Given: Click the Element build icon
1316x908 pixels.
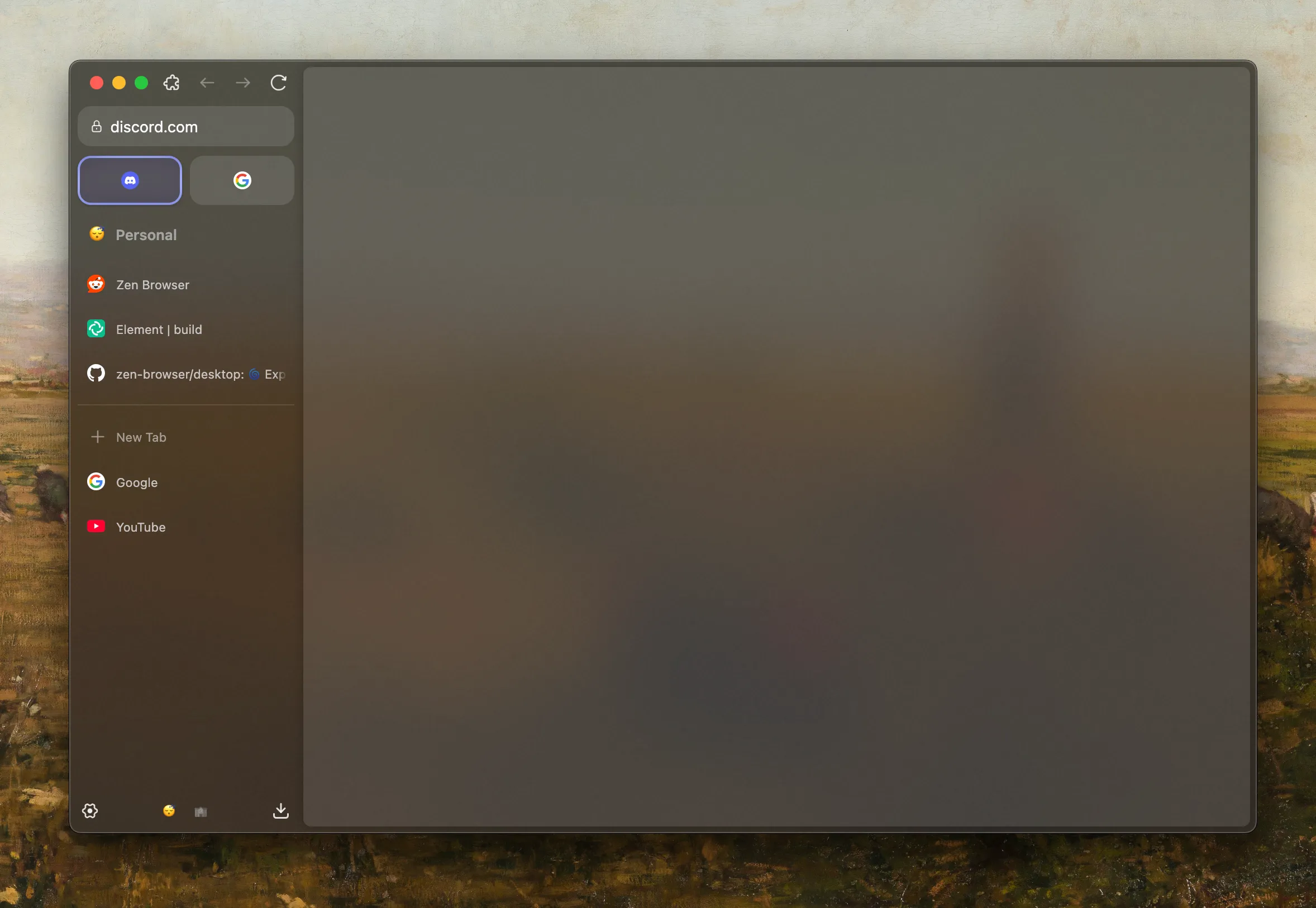Looking at the screenshot, I should pos(97,329).
